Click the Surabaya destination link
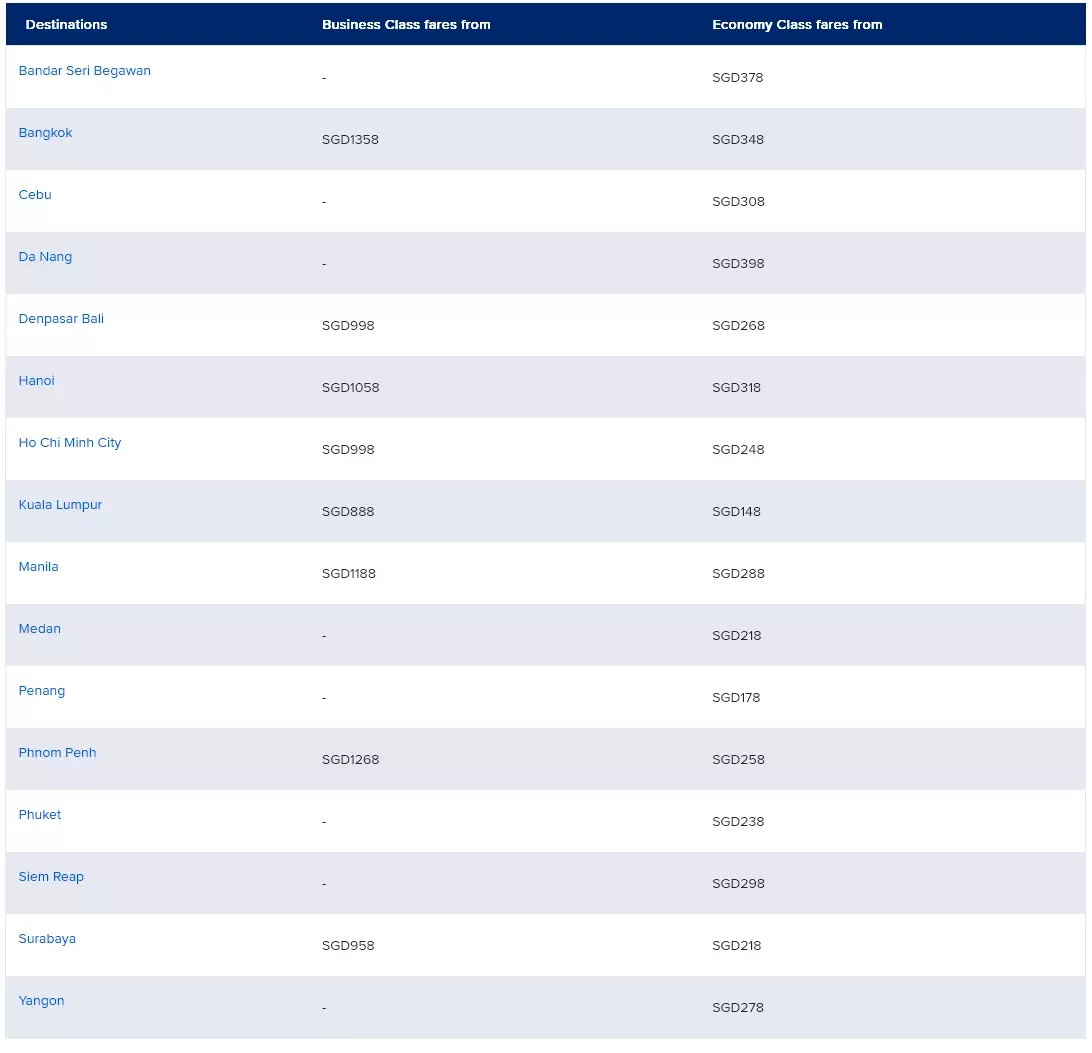 [x=47, y=938]
